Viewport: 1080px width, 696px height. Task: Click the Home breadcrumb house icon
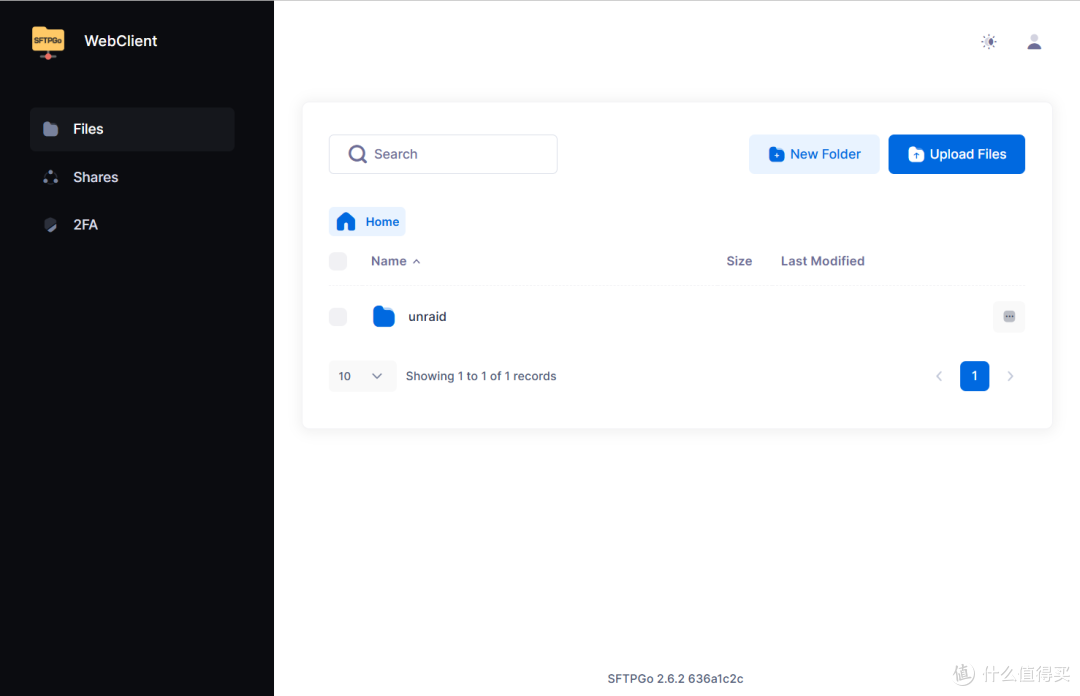(346, 221)
